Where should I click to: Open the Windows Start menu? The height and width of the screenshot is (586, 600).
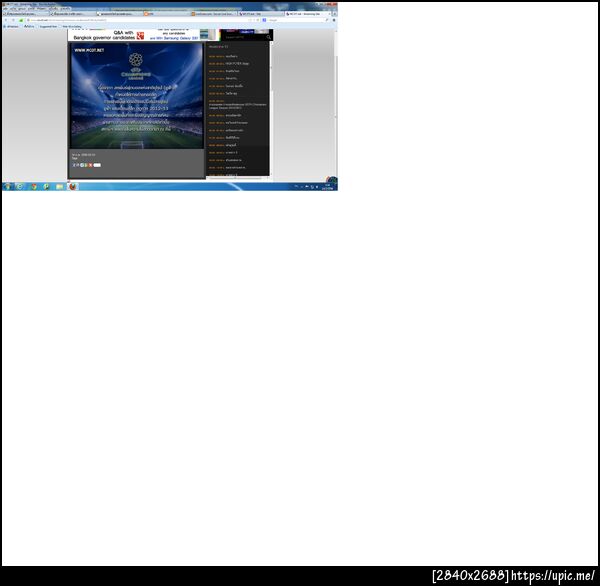[7, 186]
